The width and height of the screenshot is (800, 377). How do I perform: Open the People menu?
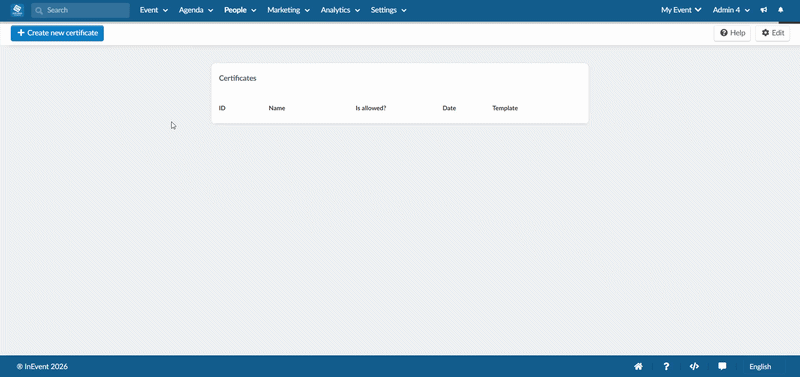pos(240,10)
